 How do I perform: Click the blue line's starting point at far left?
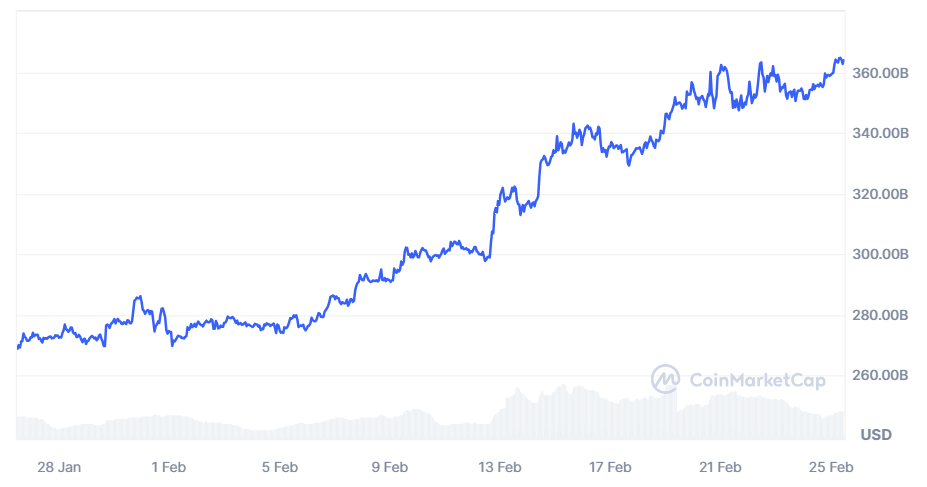click(18, 347)
